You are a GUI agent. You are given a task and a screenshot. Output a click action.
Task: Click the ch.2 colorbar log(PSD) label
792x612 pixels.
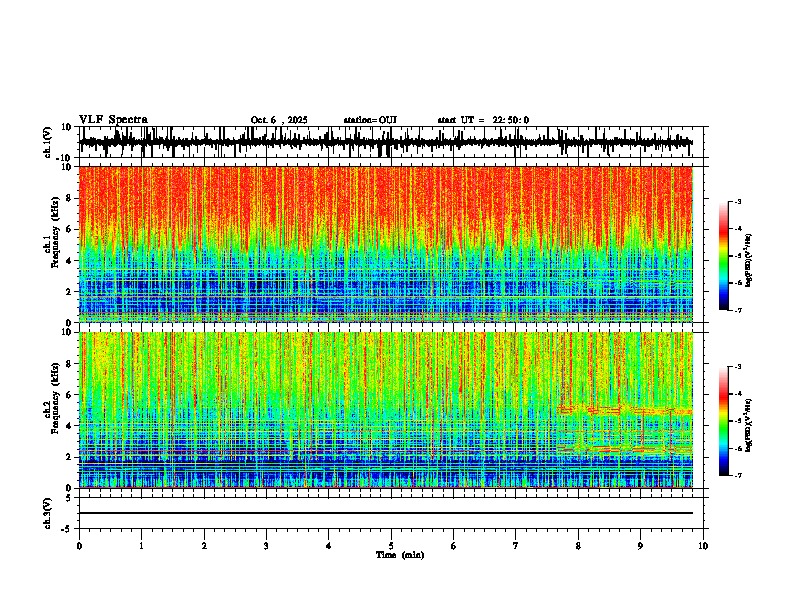[x=748, y=425]
